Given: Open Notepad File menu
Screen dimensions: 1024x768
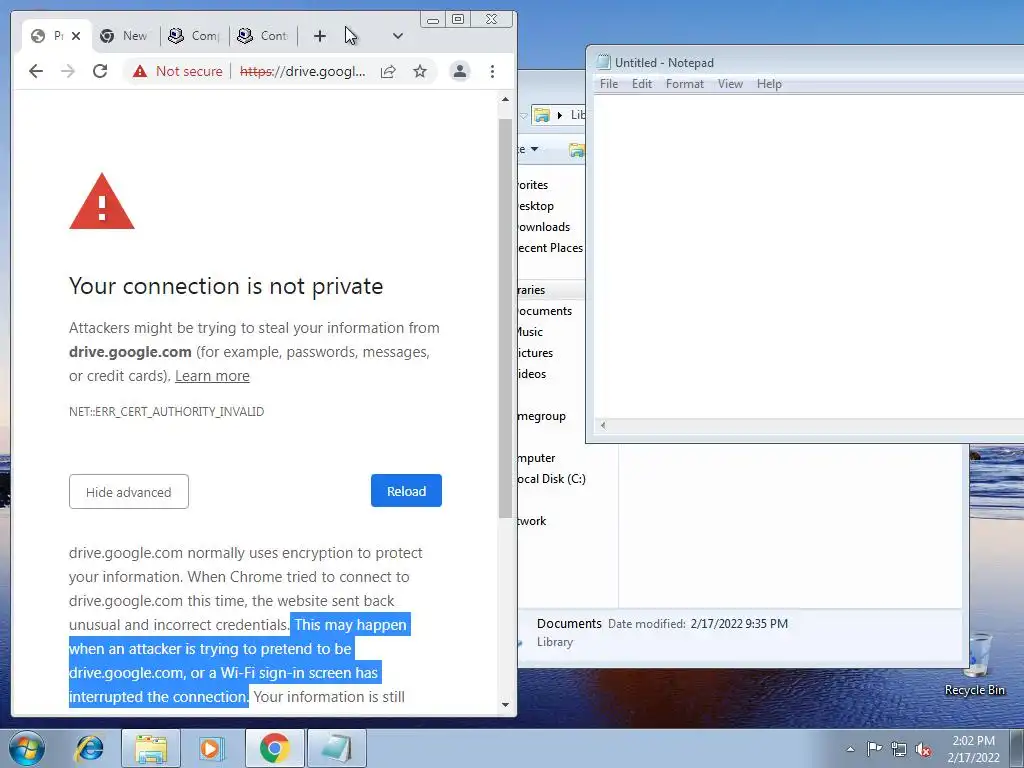Looking at the screenshot, I should [609, 84].
